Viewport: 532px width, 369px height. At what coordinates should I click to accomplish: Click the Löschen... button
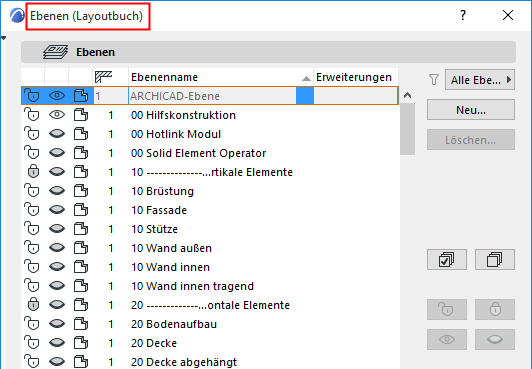(471, 140)
